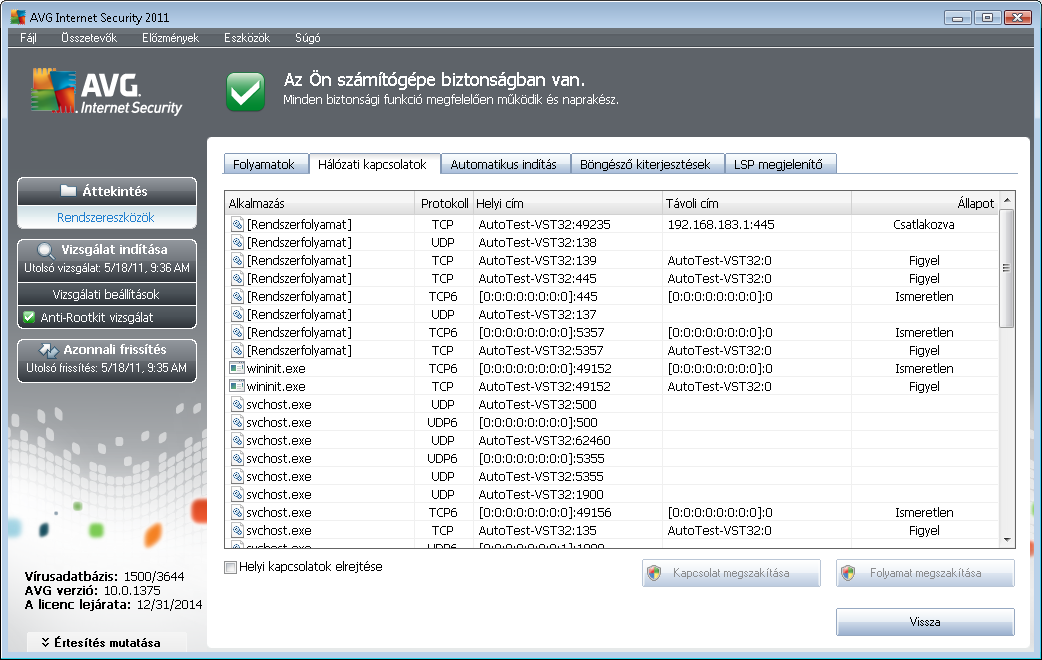Open the Fájl menu

[28, 38]
